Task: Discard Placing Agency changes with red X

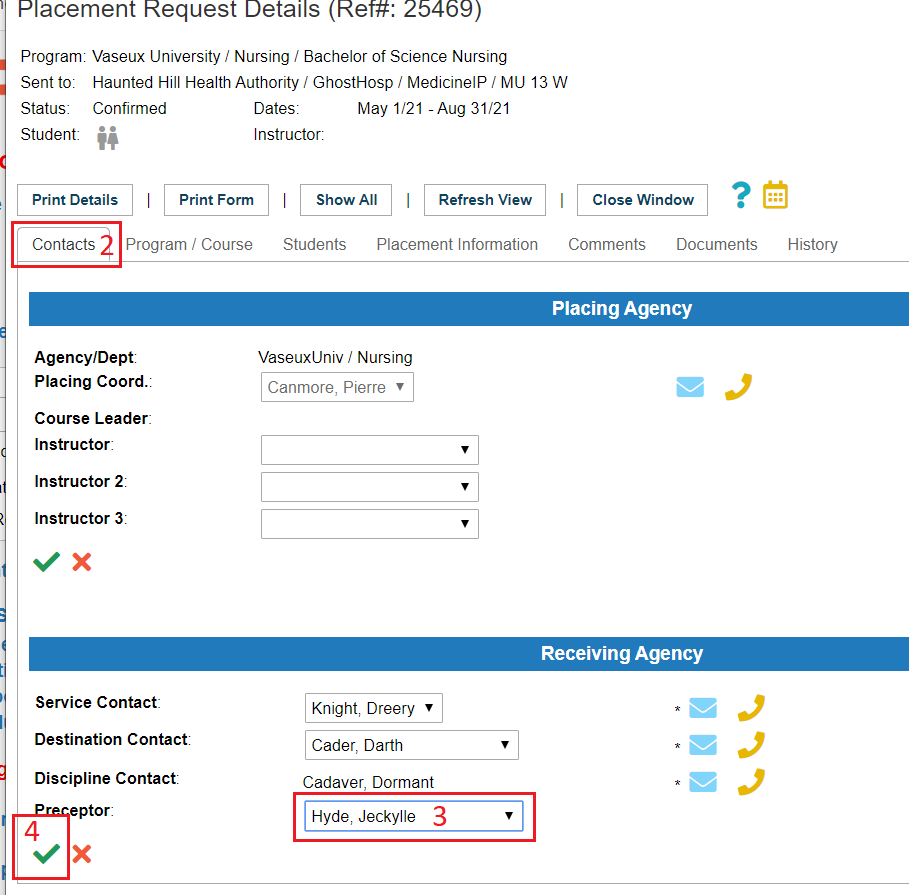Action: [82, 562]
